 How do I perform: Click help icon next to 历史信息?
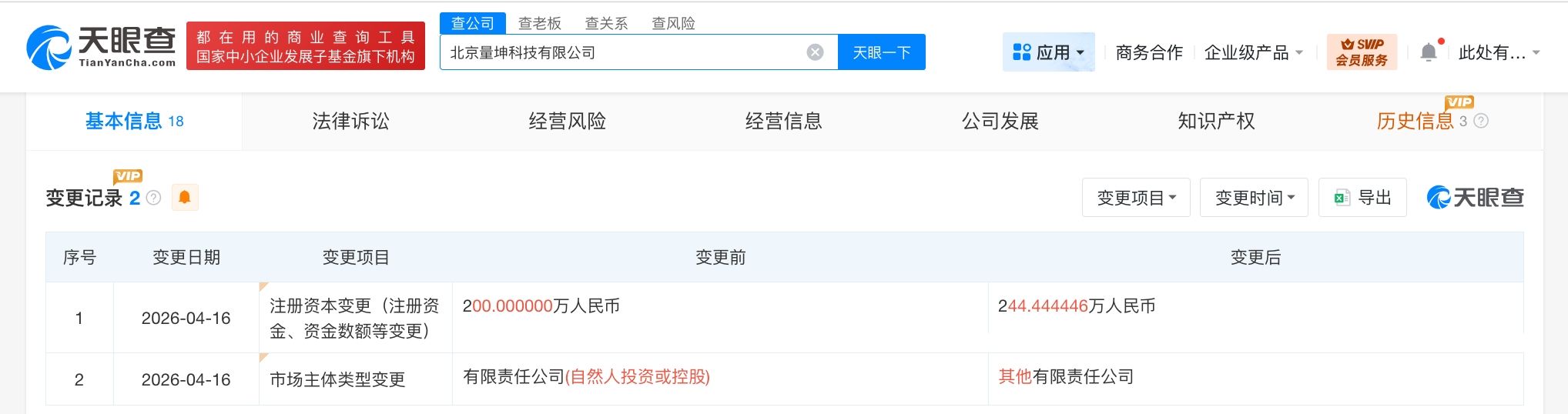point(1481,122)
